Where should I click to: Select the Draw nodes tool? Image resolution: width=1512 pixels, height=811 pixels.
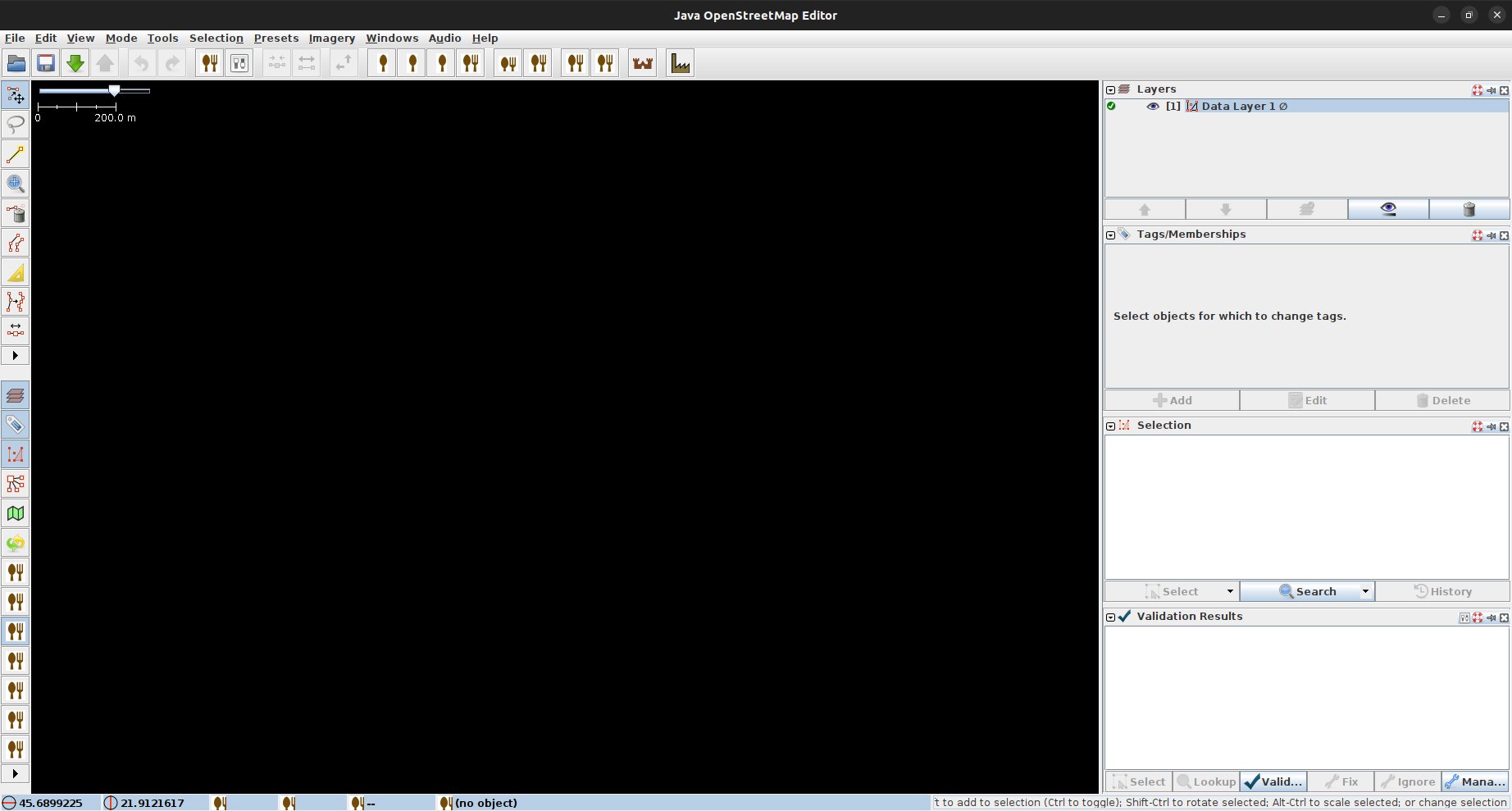pyautogui.click(x=16, y=154)
